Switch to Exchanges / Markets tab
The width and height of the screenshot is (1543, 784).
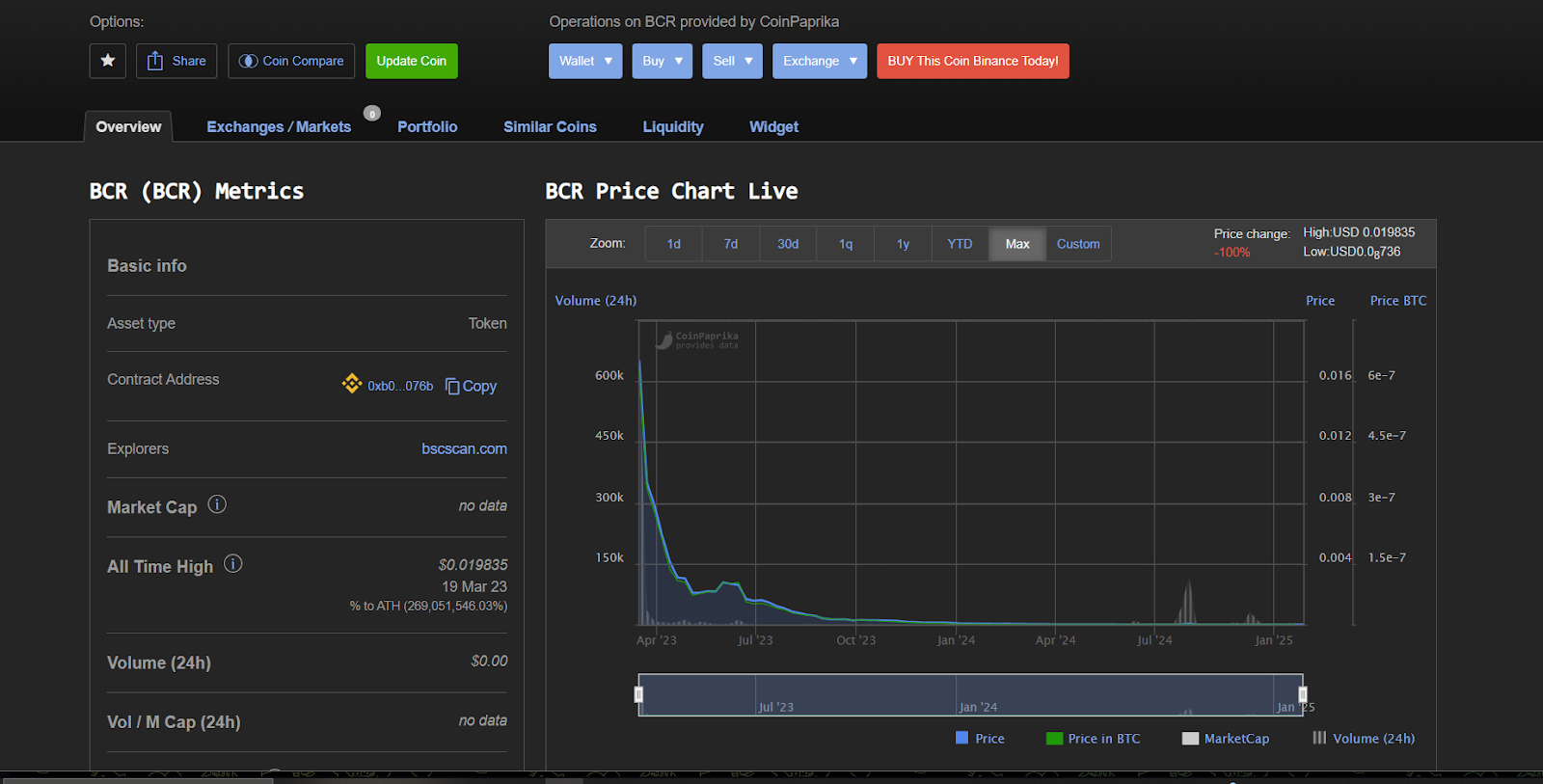pyautogui.click(x=279, y=126)
